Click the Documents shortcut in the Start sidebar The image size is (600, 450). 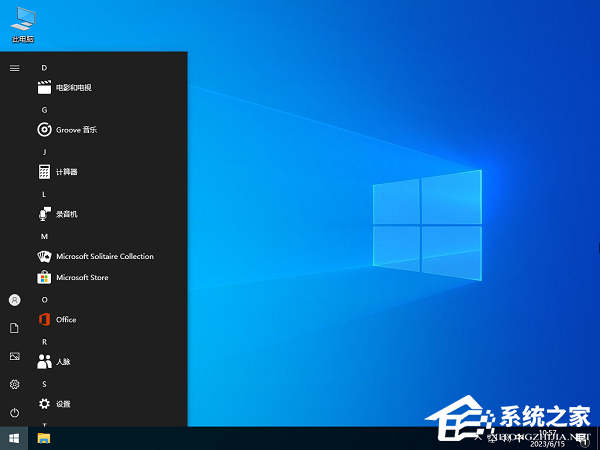tap(14, 328)
